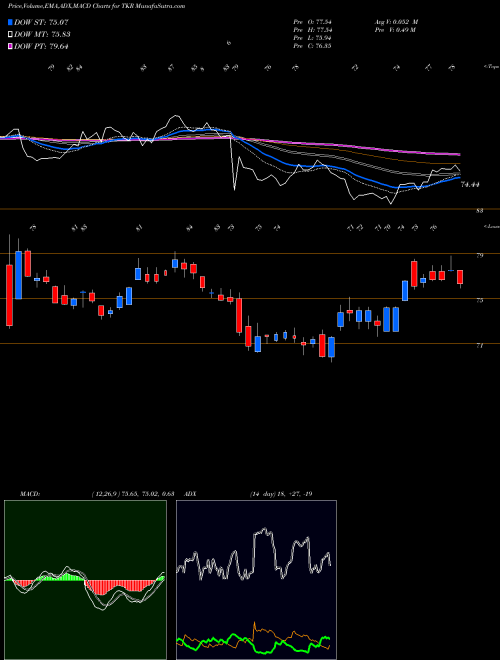This screenshot has width=500, height=660.
Task: Click the MACD (12,26,9) parameter values
Action: tap(133, 494)
